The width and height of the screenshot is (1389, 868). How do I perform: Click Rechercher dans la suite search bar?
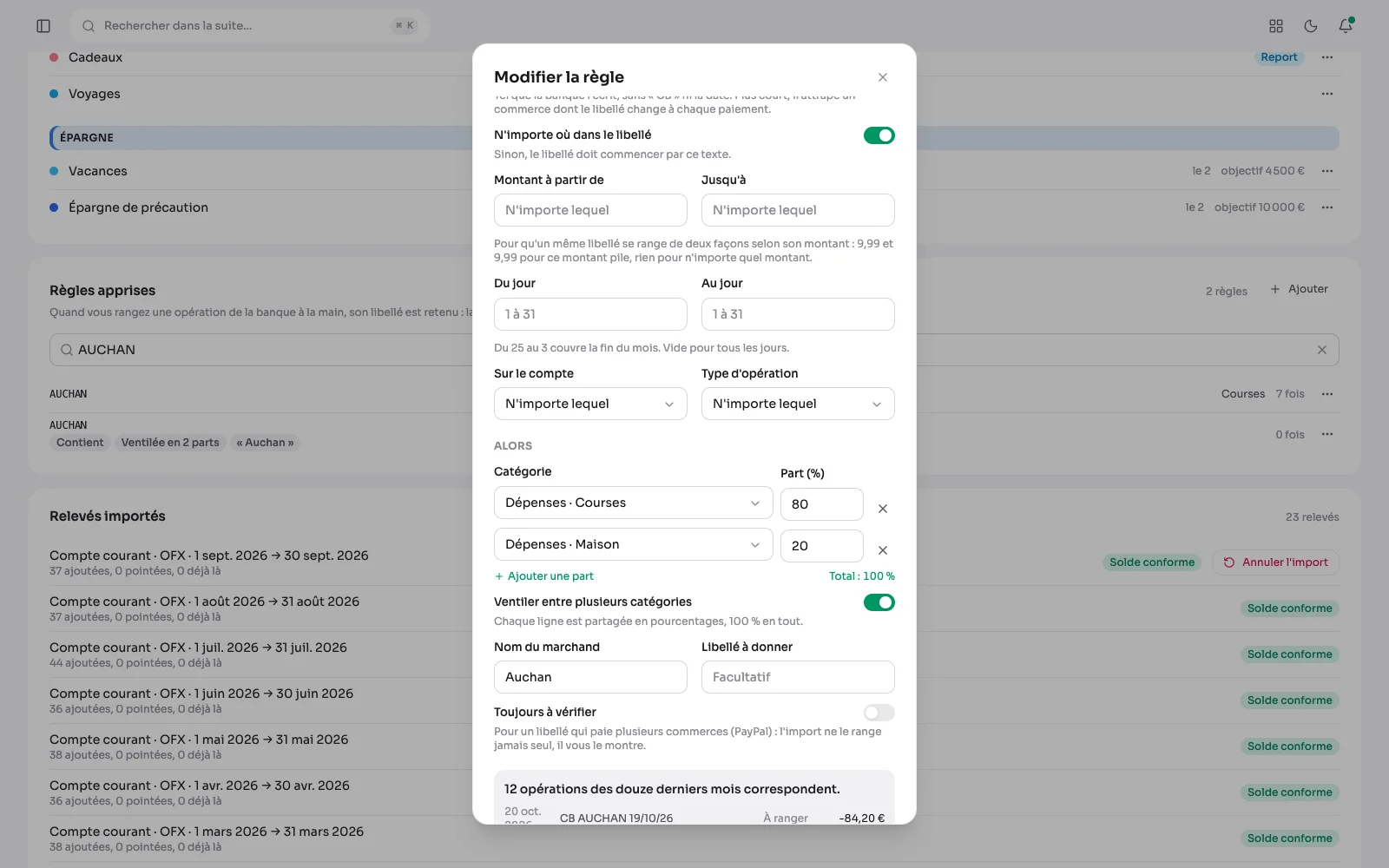point(250,26)
